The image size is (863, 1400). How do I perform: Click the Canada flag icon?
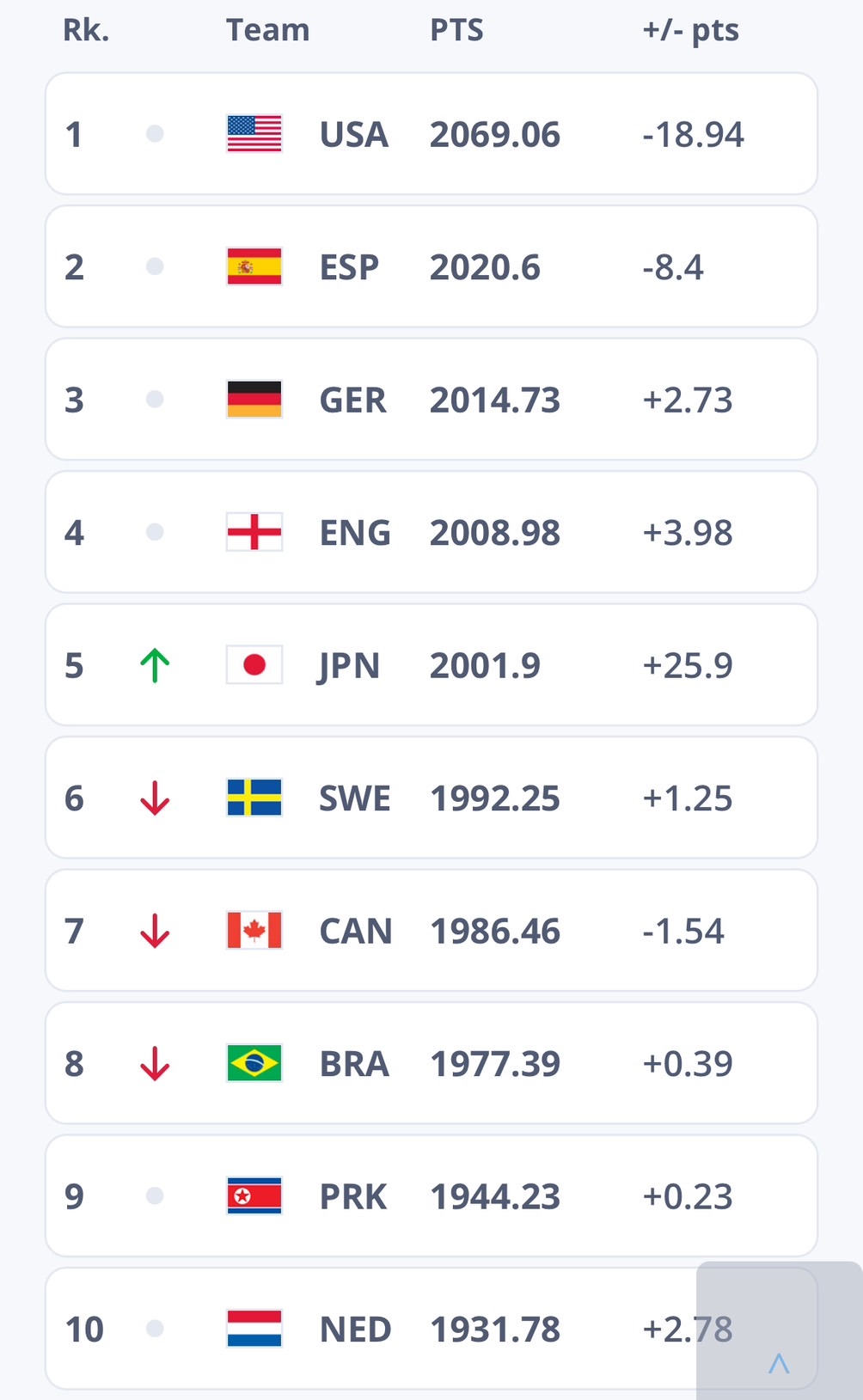click(x=254, y=931)
